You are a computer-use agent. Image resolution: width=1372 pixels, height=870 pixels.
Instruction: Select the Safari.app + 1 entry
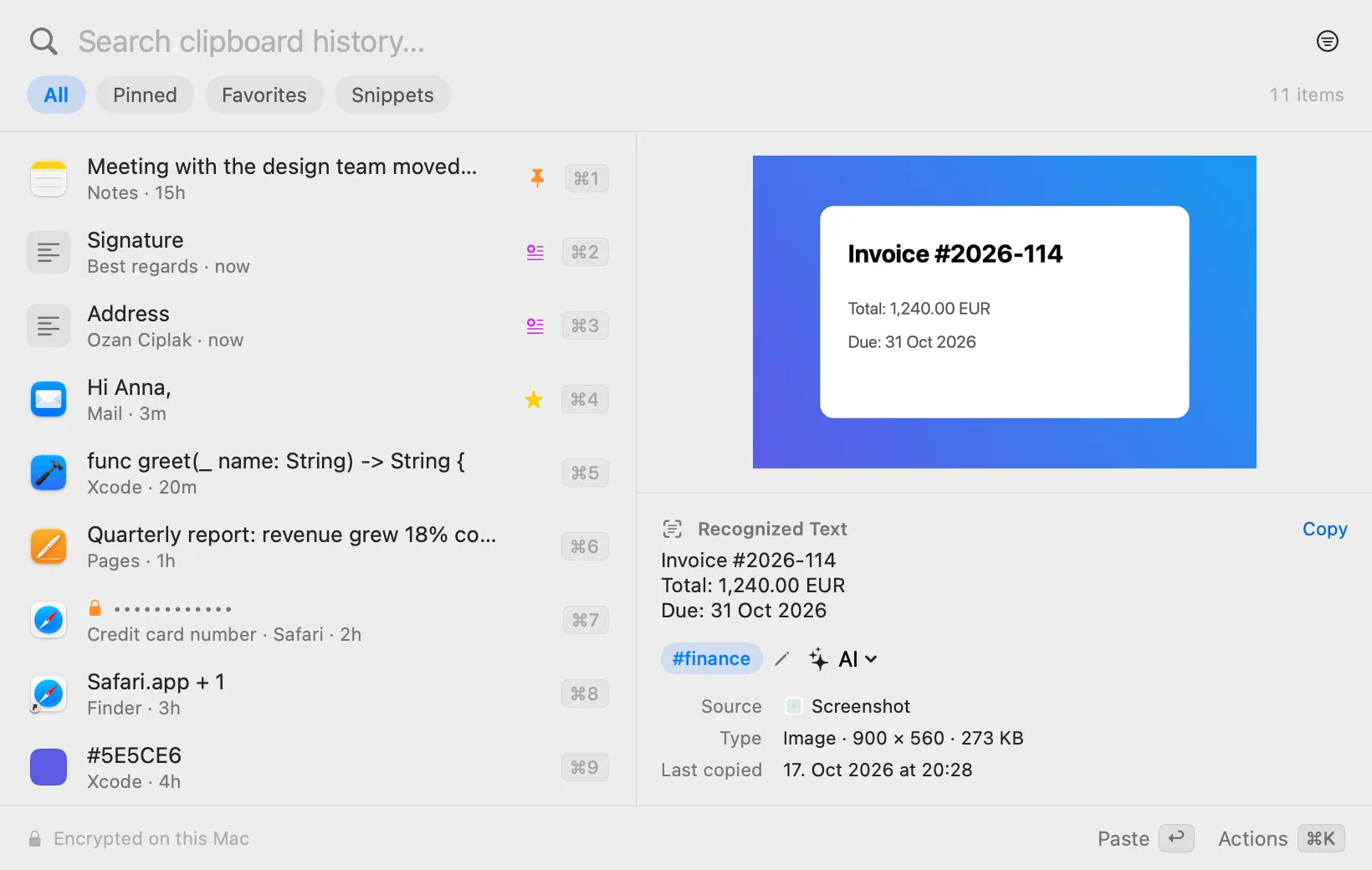(x=318, y=694)
